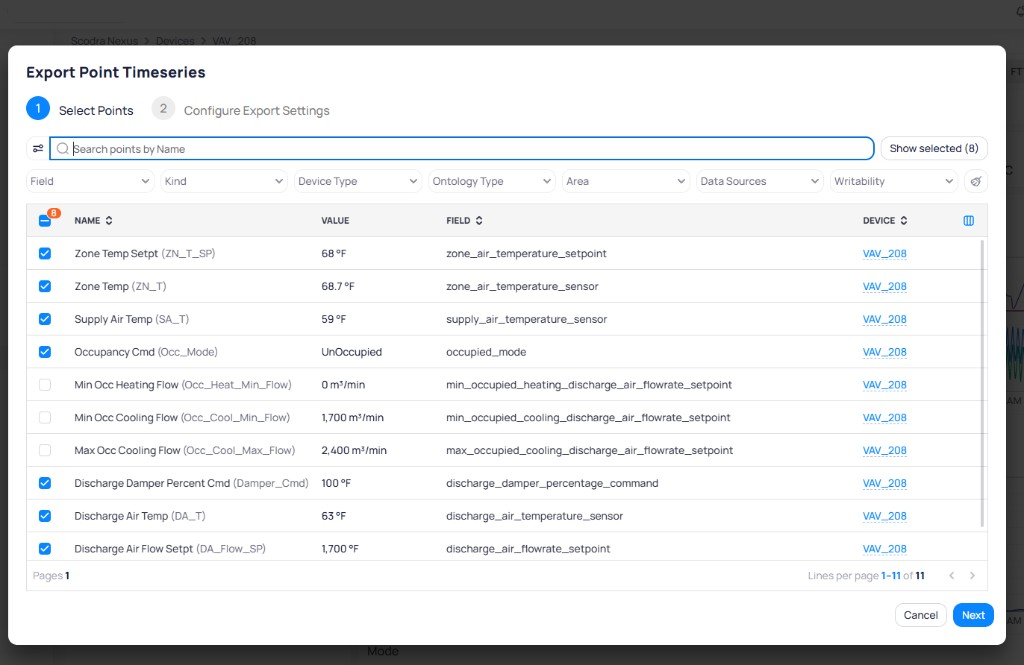Check Min Occ Cooling Flow checkbox
1024x665 pixels.
click(44, 417)
